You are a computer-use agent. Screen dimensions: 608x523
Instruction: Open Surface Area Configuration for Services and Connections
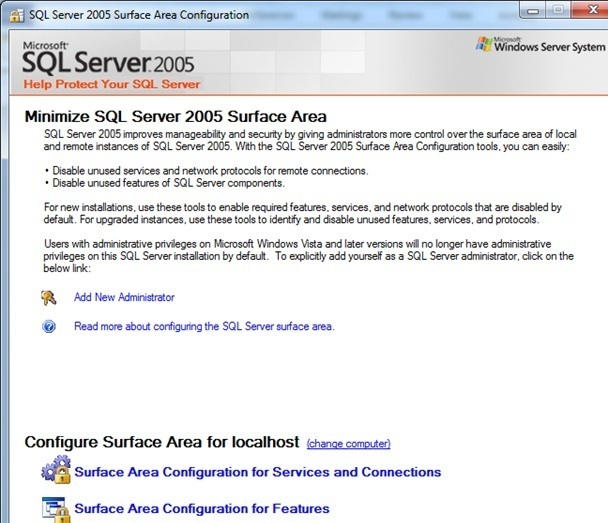coord(258,472)
